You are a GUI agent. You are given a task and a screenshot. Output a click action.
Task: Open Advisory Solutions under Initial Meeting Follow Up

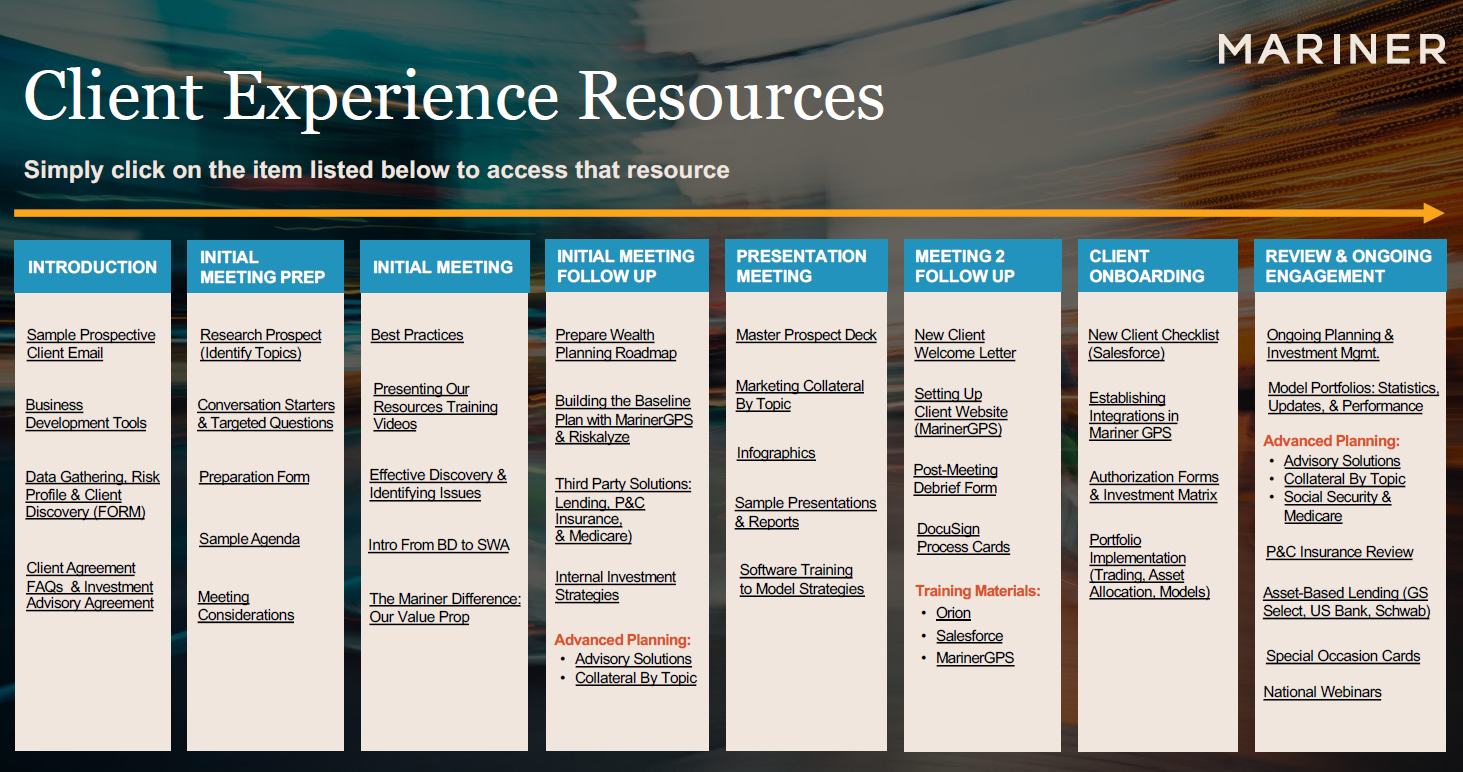coord(633,659)
